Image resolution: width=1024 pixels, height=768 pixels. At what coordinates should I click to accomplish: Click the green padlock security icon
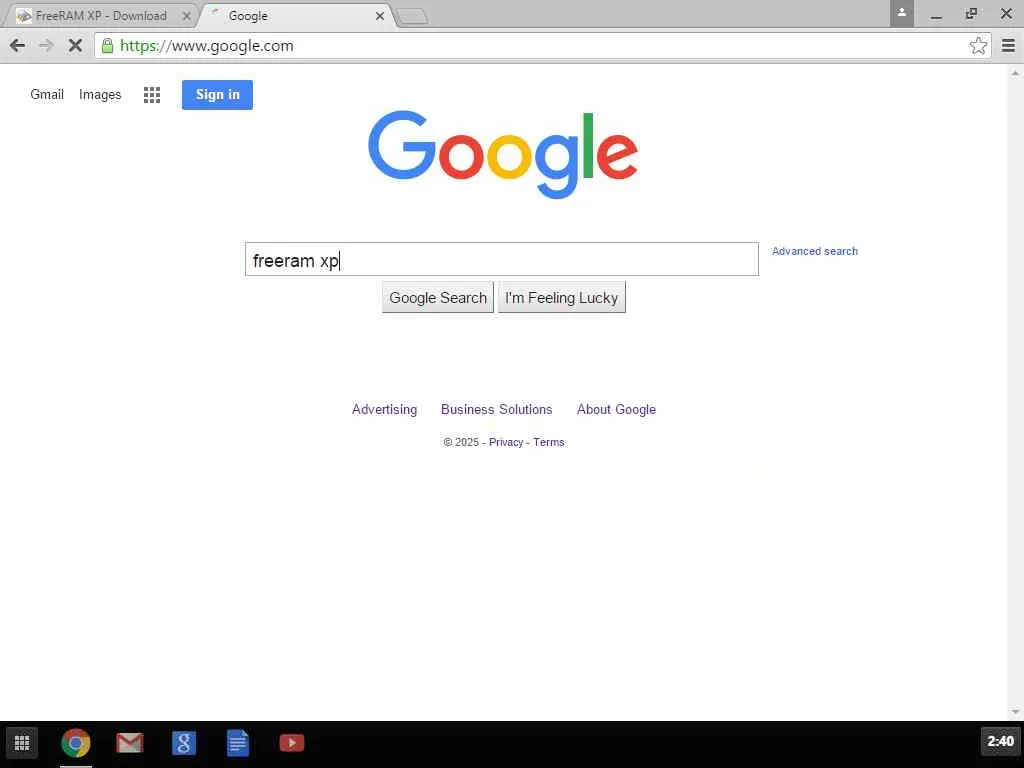click(x=107, y=45)
